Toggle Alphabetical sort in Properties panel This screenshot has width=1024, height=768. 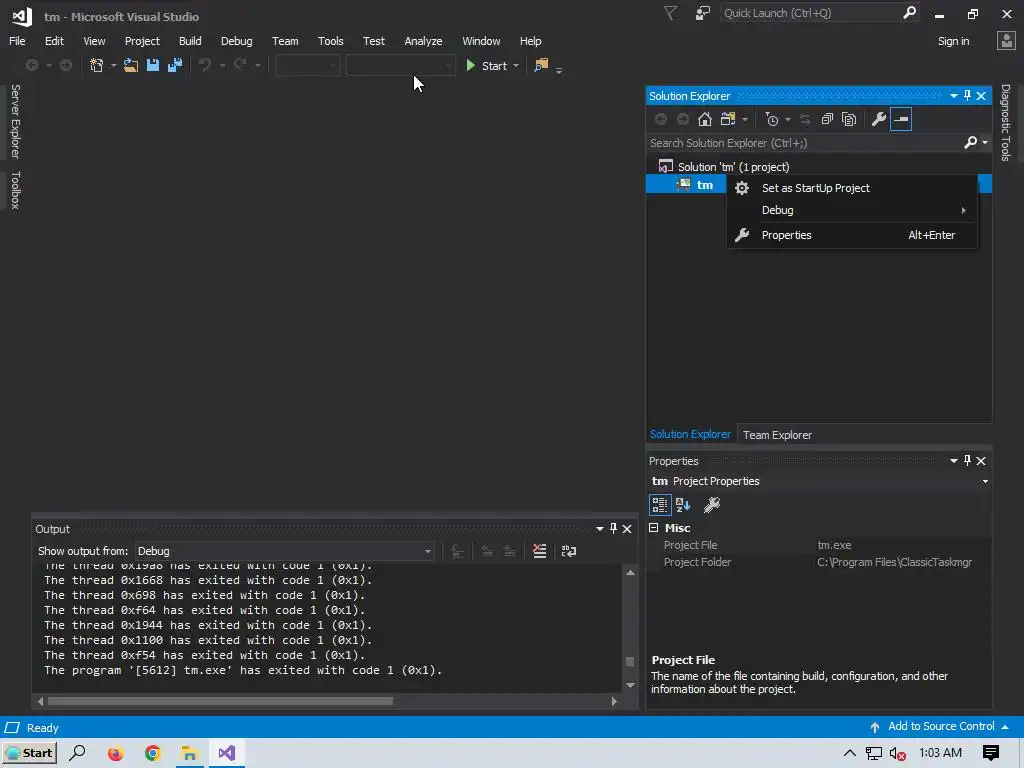coord(683,505)
